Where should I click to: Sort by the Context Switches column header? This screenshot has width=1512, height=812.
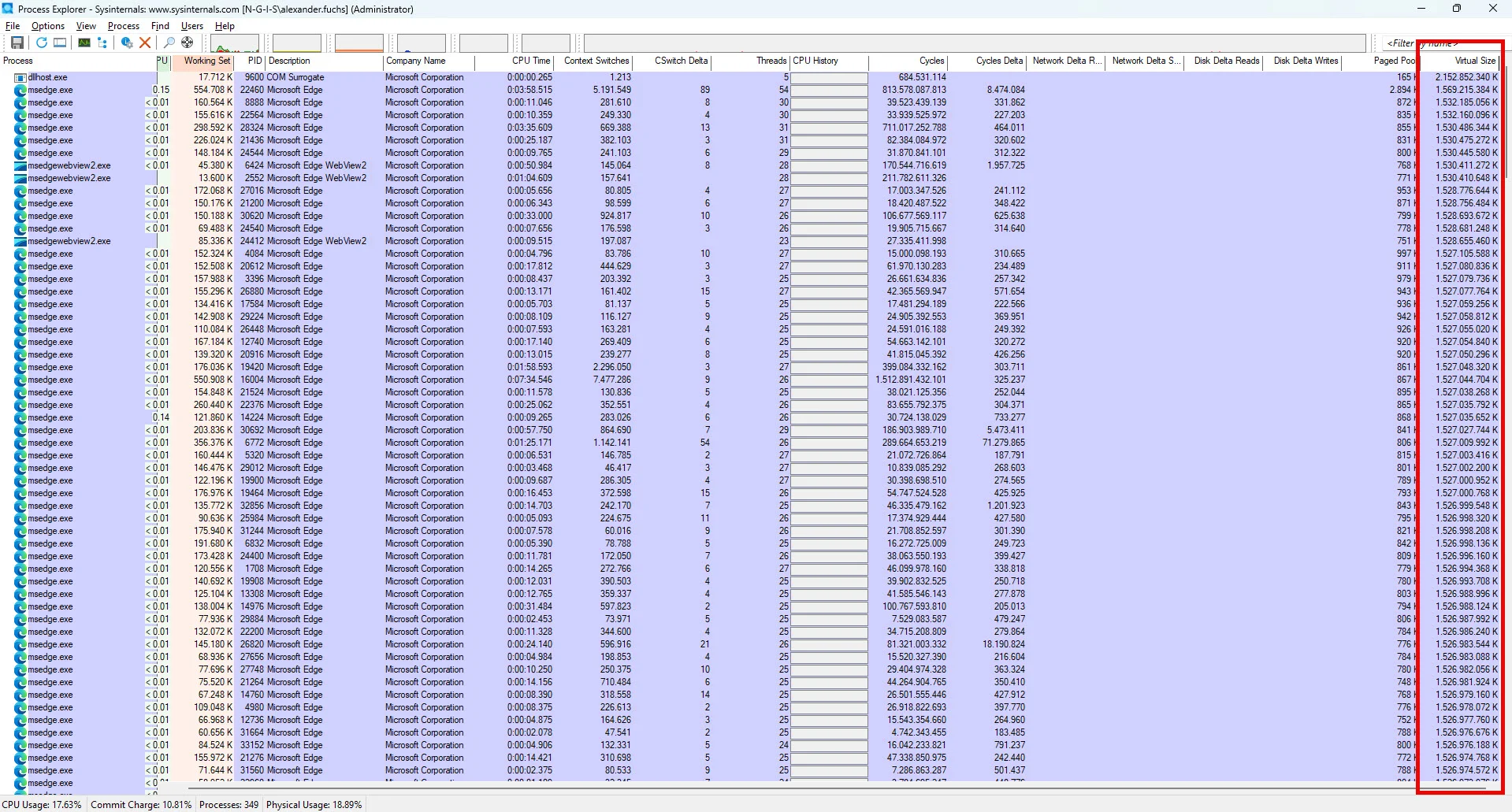pyautogui.click(x=593, y=61)
